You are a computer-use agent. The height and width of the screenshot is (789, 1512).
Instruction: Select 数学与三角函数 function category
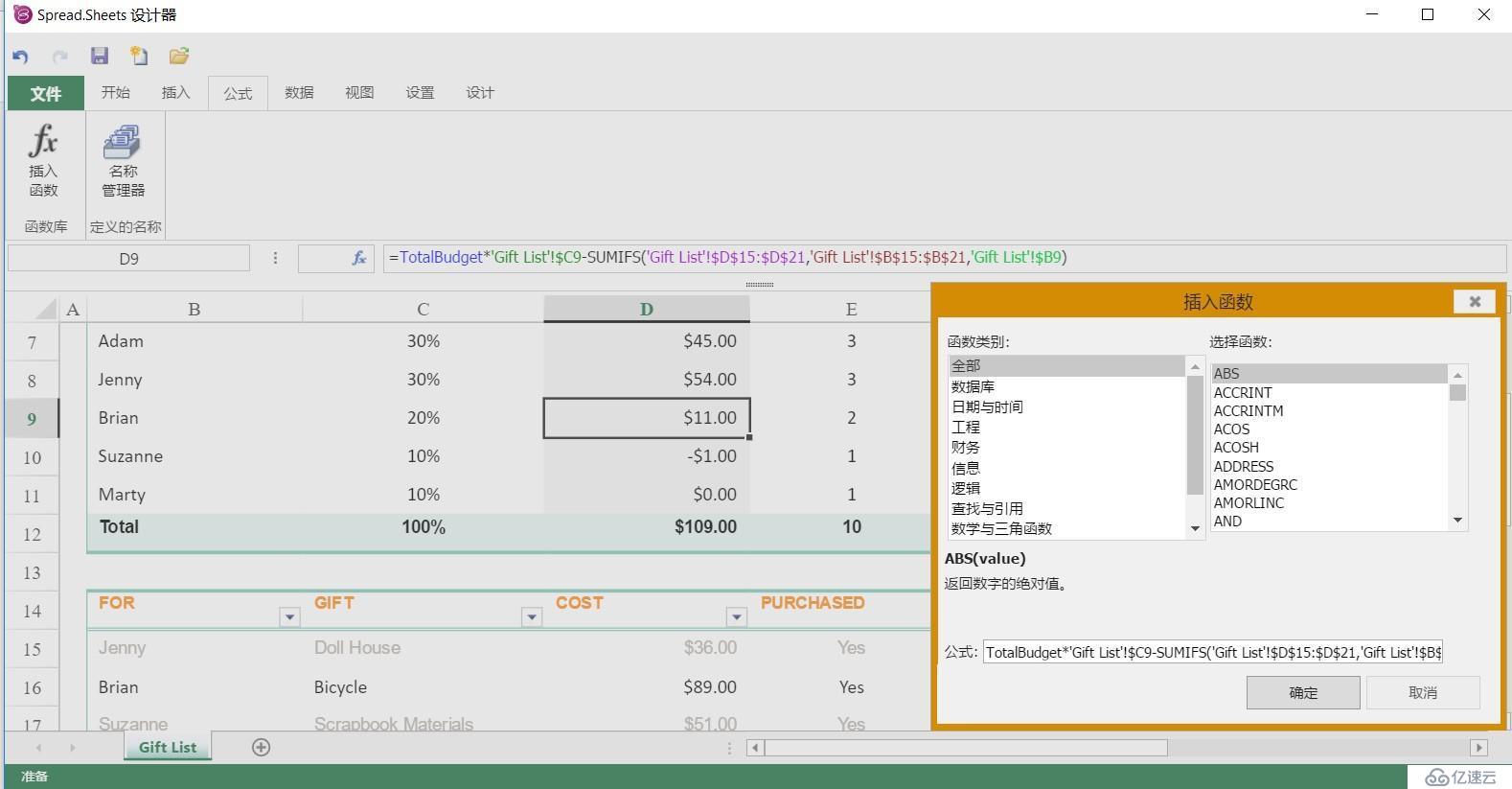1066,528
